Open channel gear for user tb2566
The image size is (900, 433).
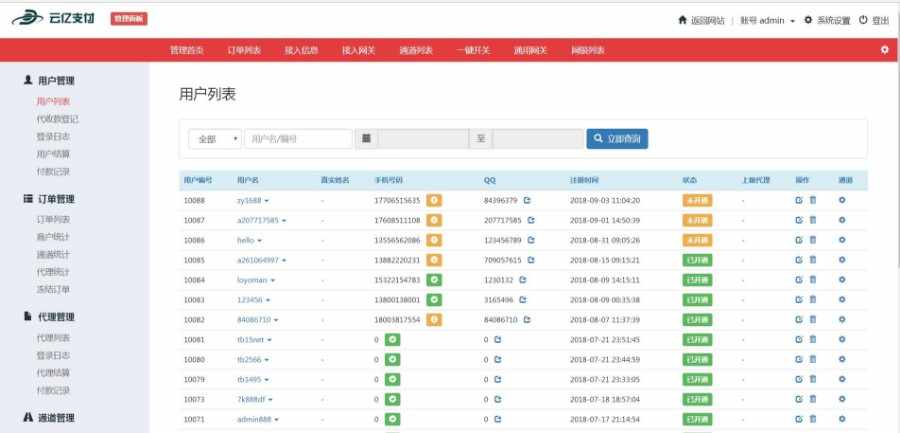(x=842, y=359)
